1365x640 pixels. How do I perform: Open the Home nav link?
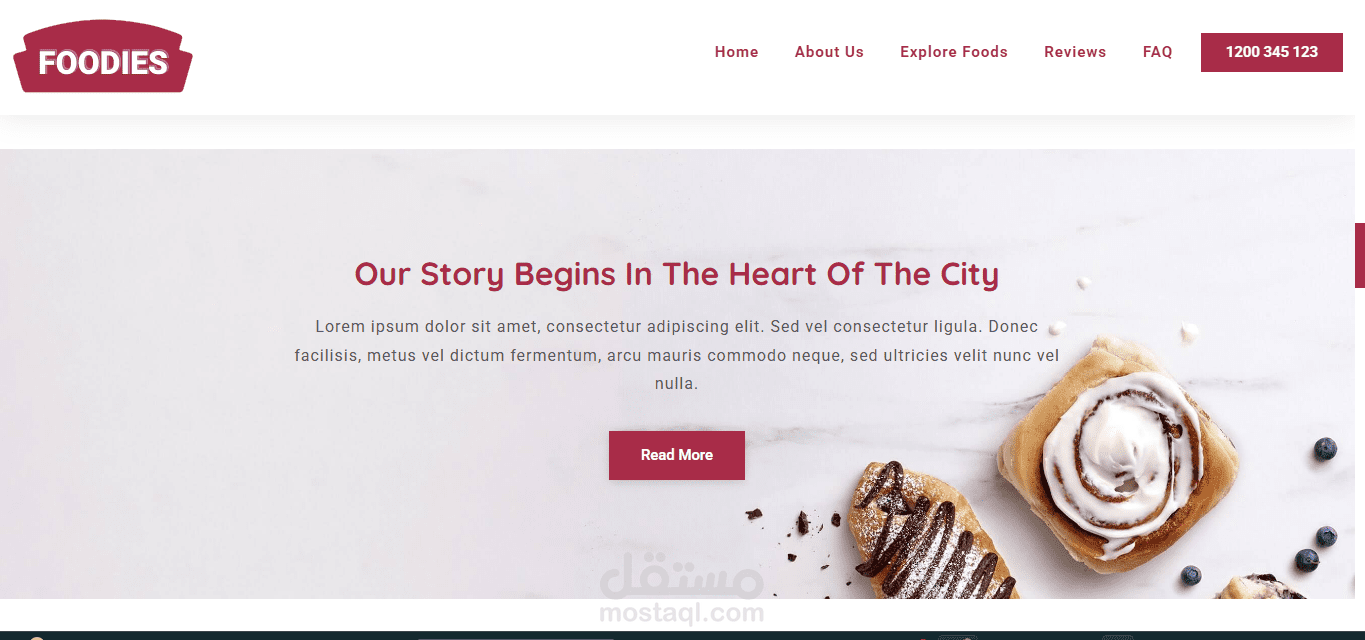tap(736, 52)
